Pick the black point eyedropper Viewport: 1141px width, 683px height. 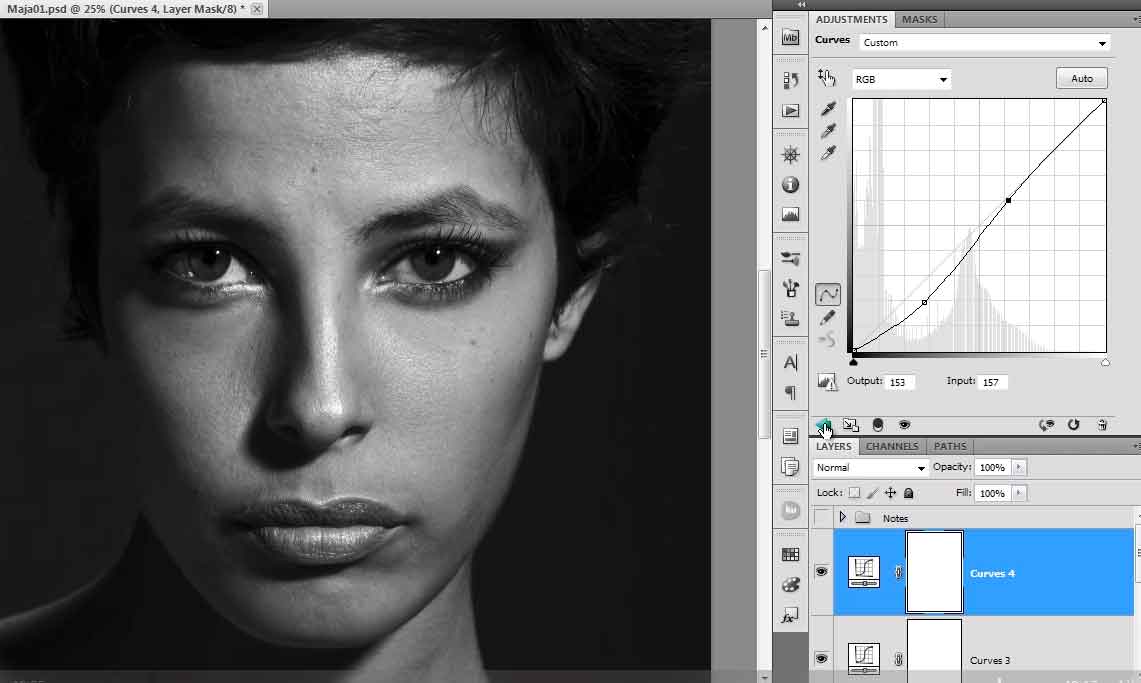click(x=828, y=109)
